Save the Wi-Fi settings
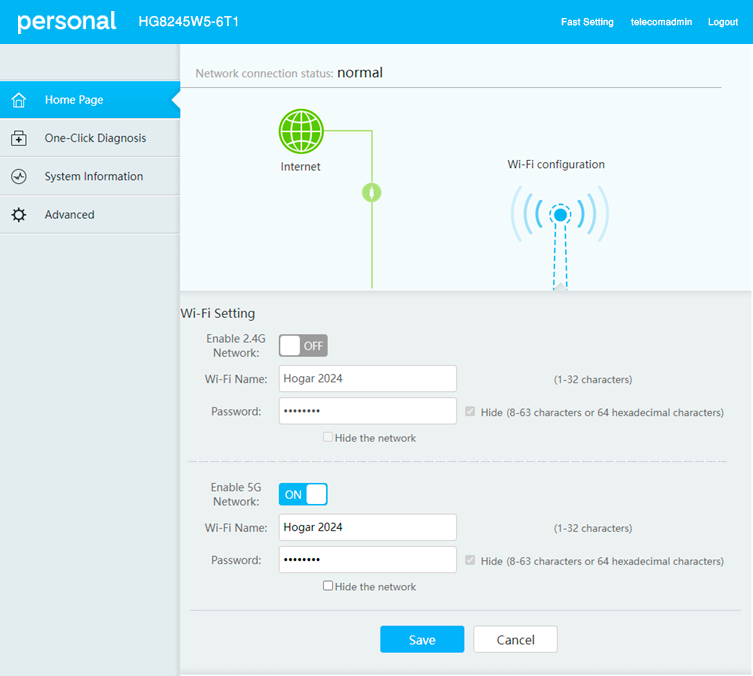Image resolution: width=753 pixels, height=676 pixels. point(422,640)
